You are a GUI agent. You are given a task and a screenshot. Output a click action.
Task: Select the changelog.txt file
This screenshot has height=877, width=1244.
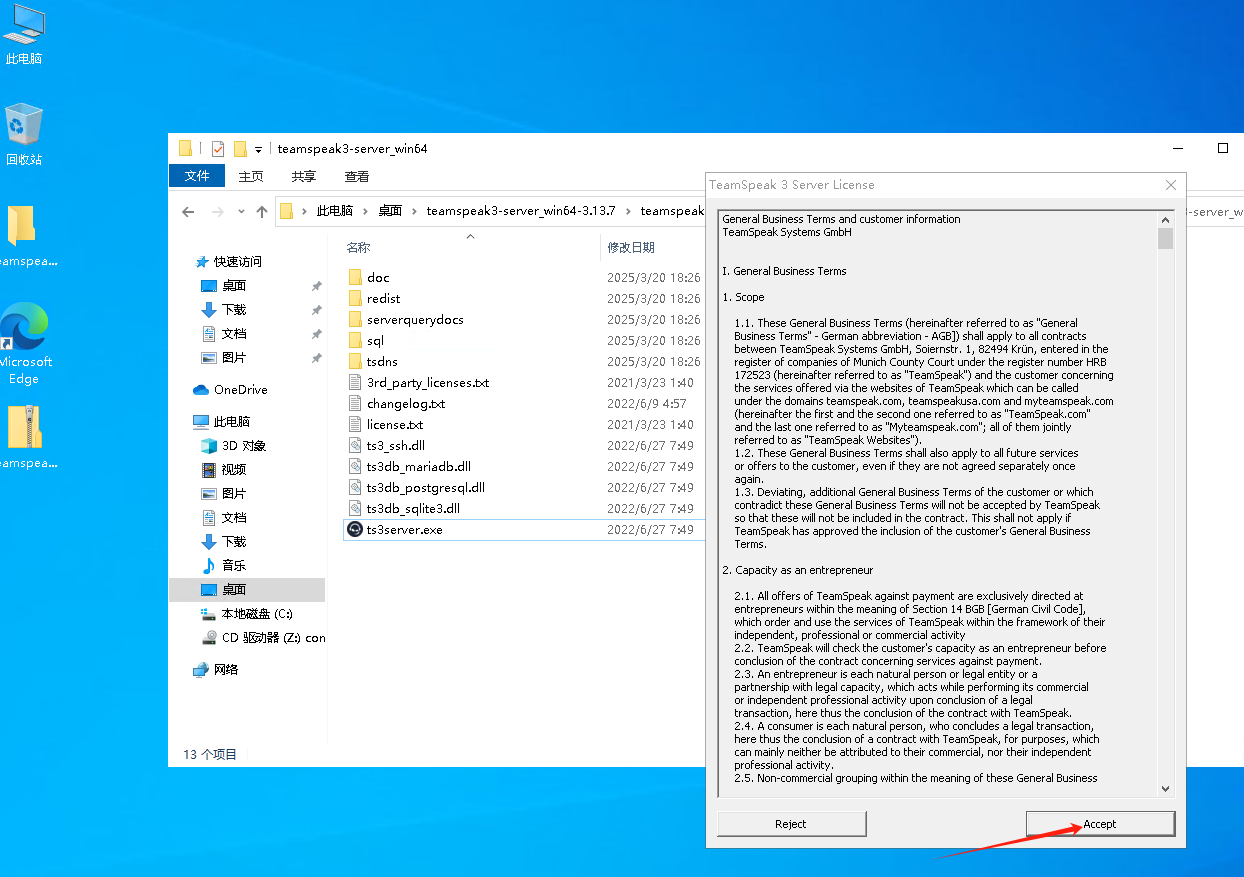point(406,404)
